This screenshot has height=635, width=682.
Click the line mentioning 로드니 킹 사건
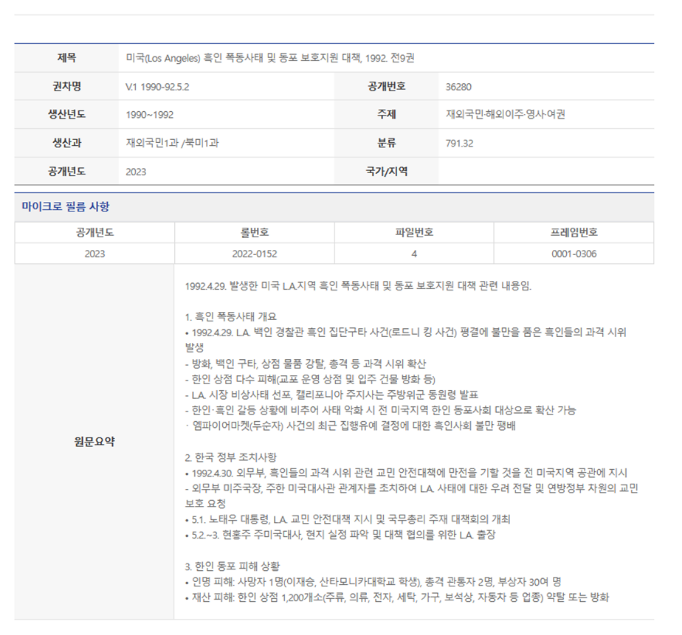coord(406,340)
